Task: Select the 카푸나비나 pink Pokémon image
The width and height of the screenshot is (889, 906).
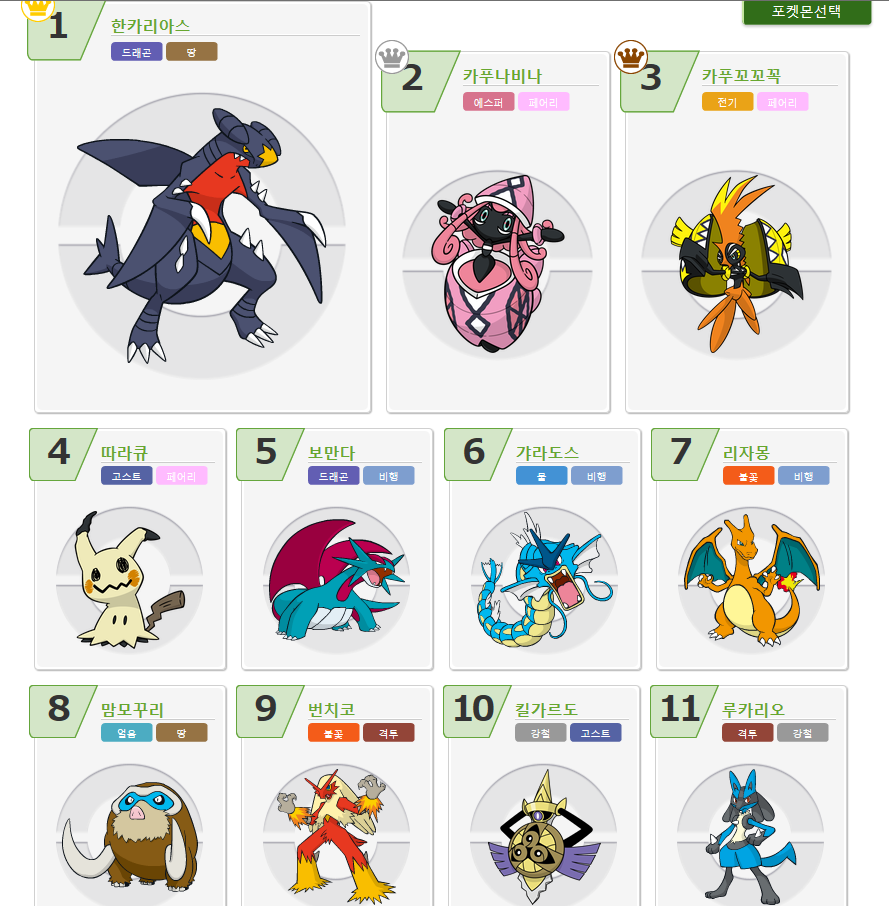Action: (497, 264)
